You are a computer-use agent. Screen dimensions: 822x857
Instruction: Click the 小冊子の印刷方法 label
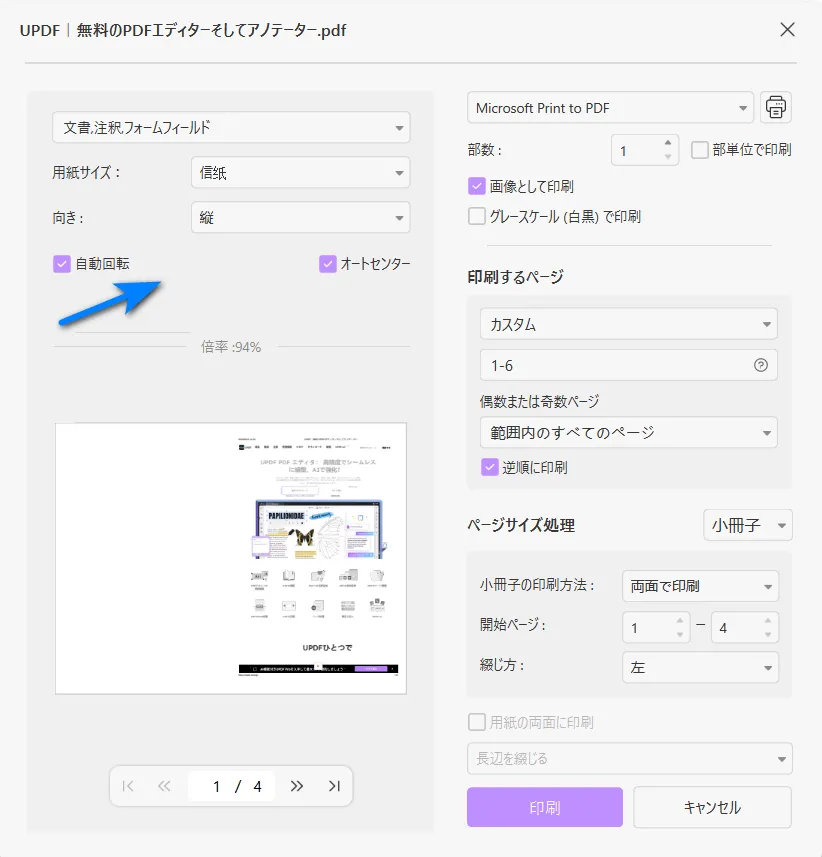537,585
